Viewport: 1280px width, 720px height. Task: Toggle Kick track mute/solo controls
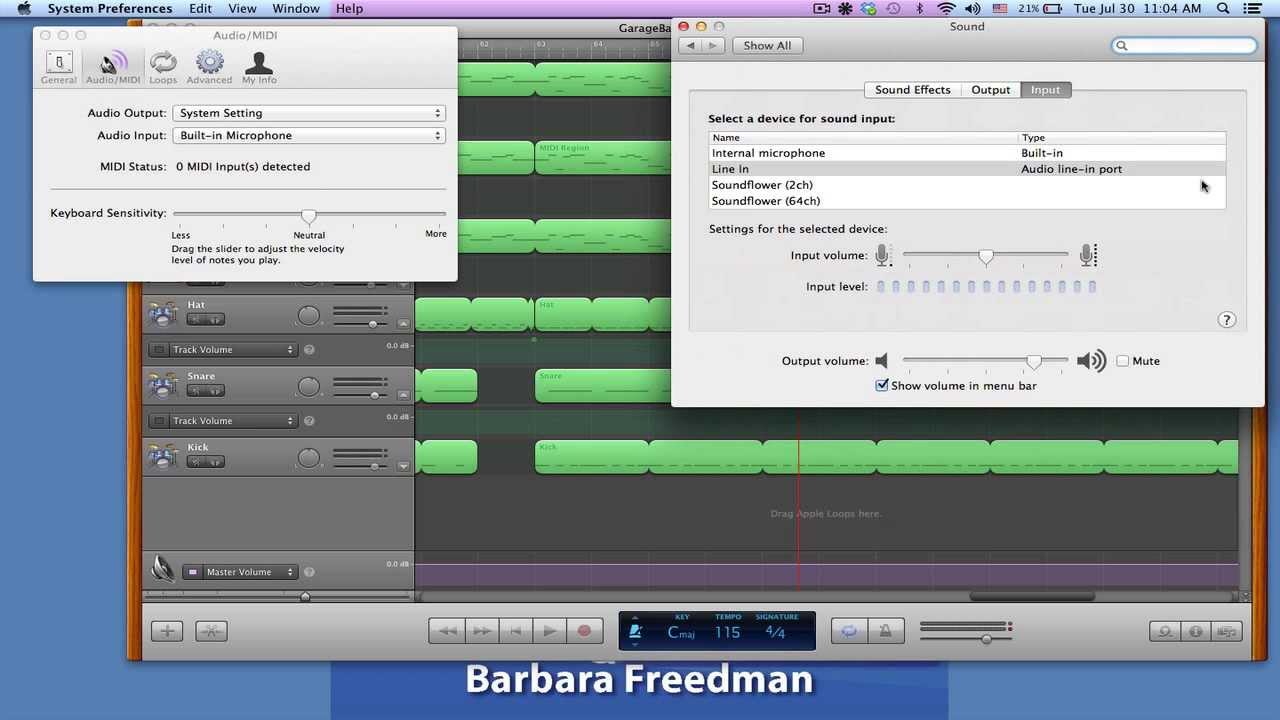coord(205,462)
